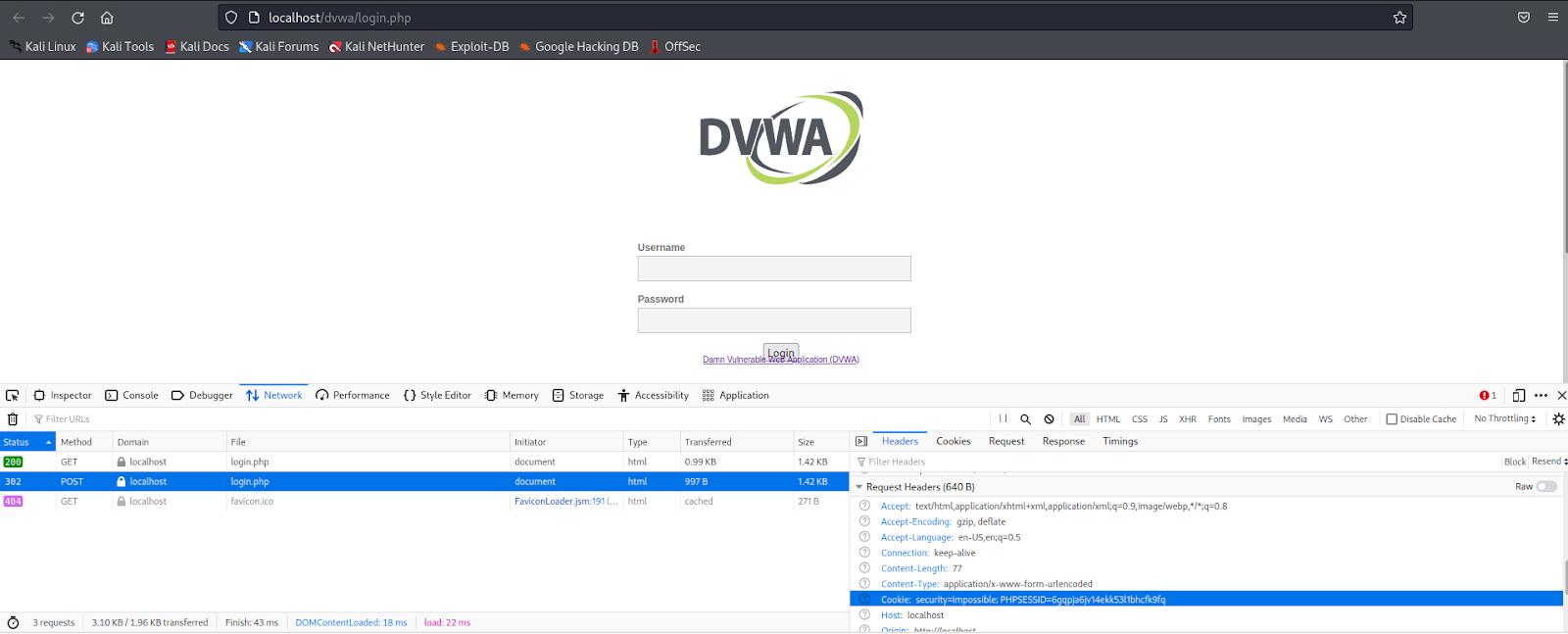Screen dimensions: 1568x634
Task: Click help icon beside Connection header
Action: tap(864, 553)
